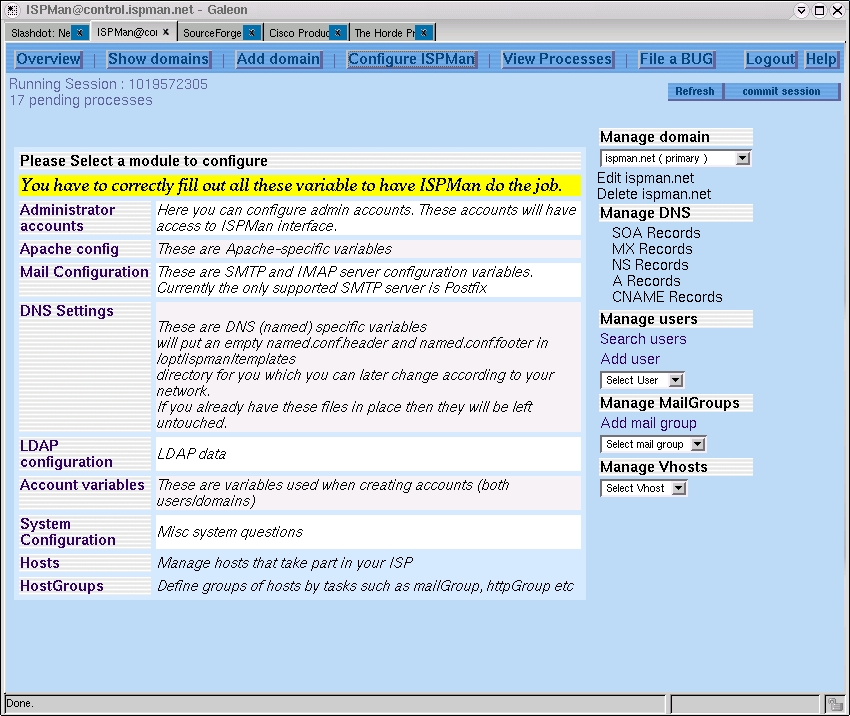Open the Hosts module
Image resolution: width=850 pixels, height=716 pixels.
point(40,563)
